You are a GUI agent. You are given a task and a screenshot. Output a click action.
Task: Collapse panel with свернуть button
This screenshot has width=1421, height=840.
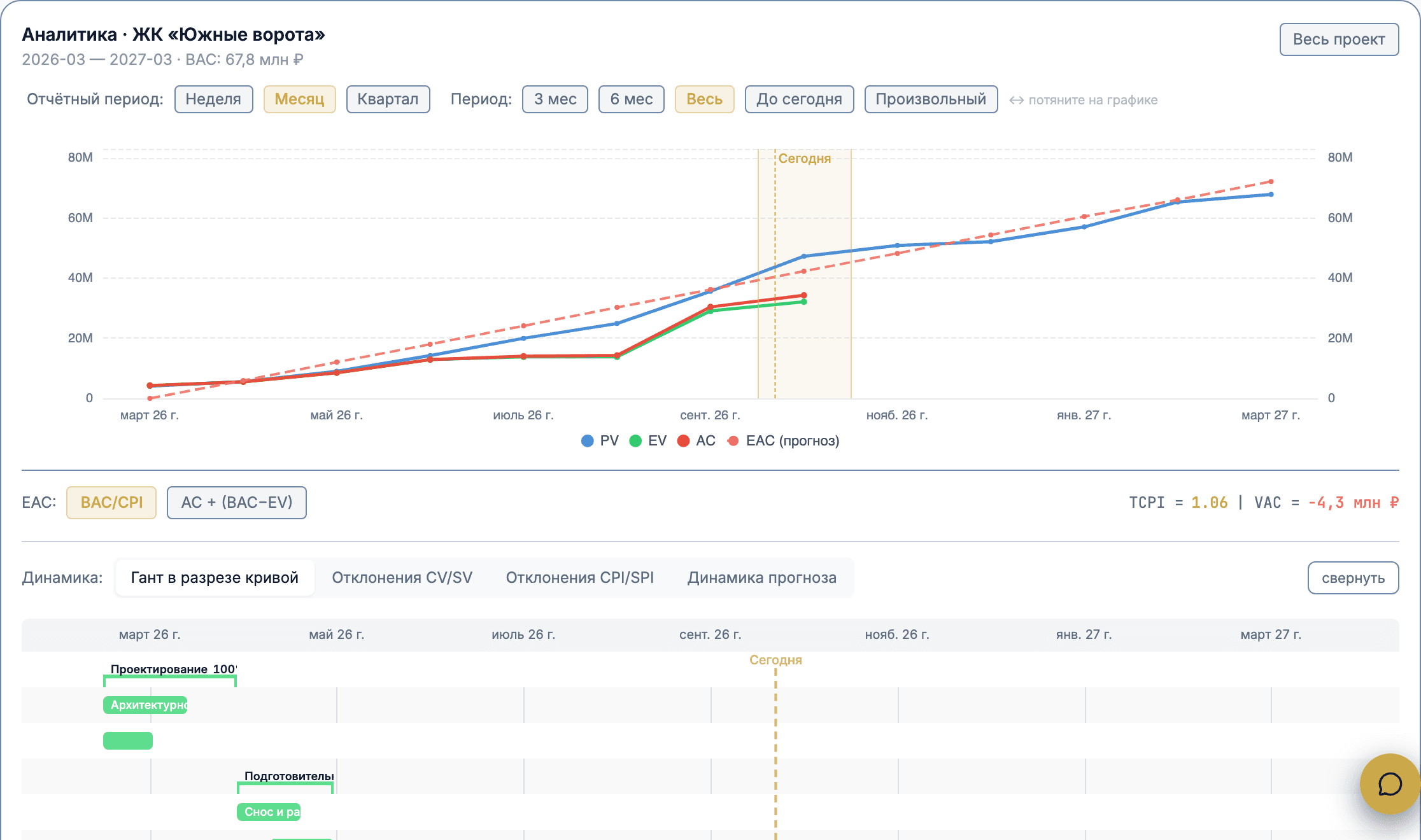[1353, 578]
